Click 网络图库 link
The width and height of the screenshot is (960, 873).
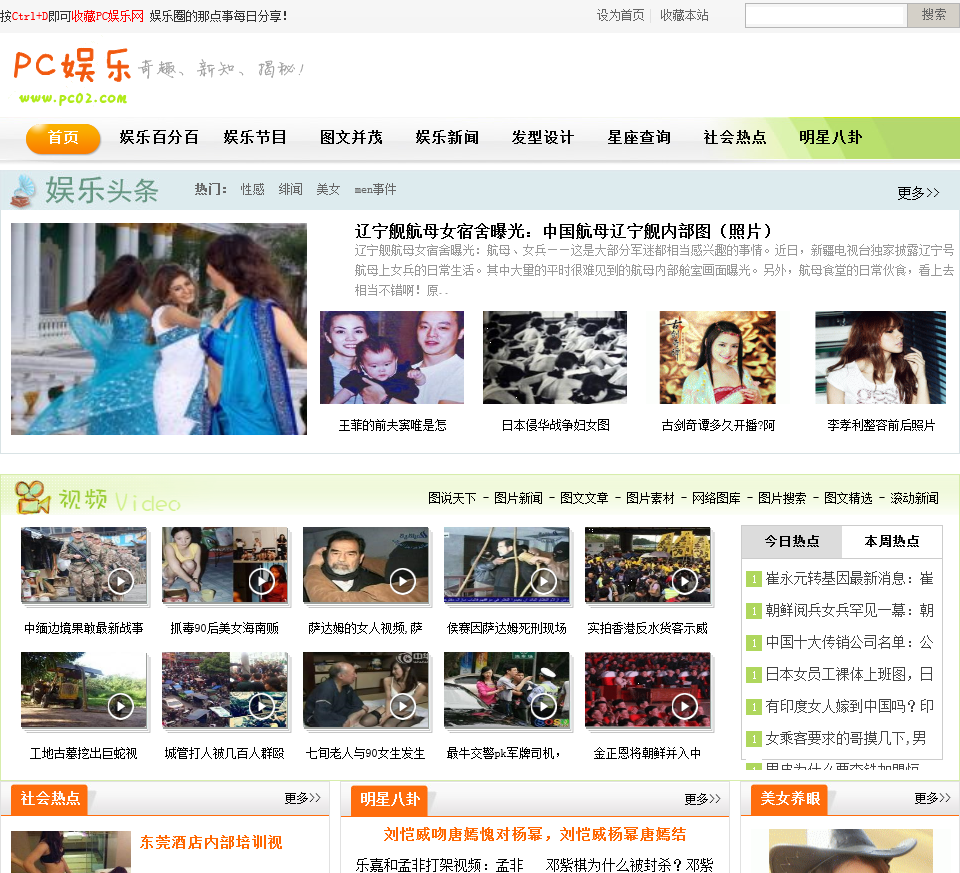point(716,498)
